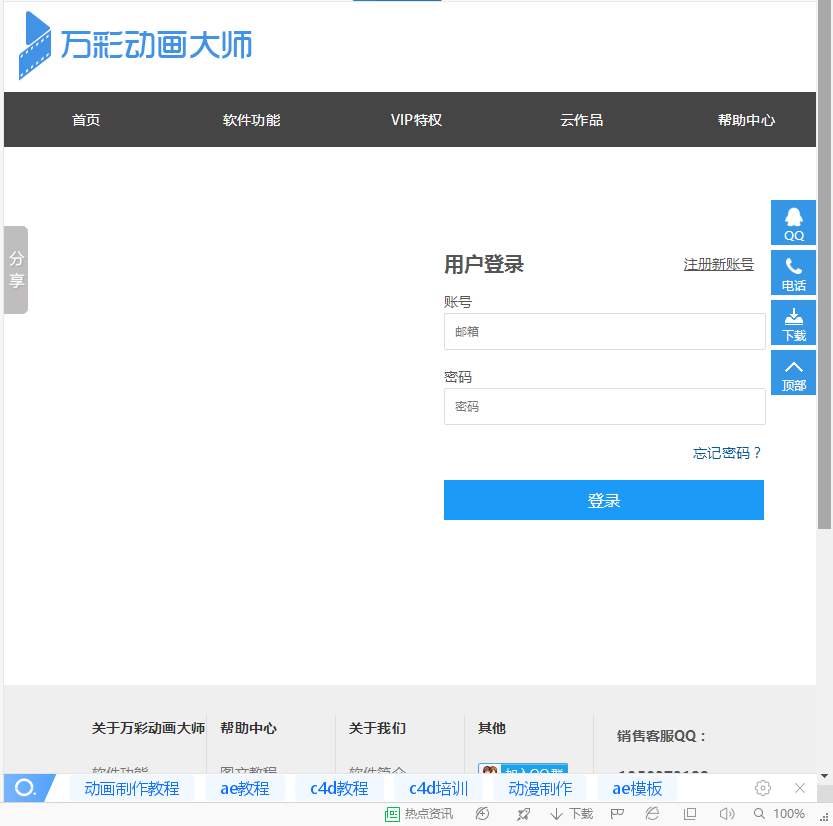The image size is (833, 826).
Task: Open the c4d培训 link in the bottom bar
Action: pyautogui.click(x=437, y=788)
